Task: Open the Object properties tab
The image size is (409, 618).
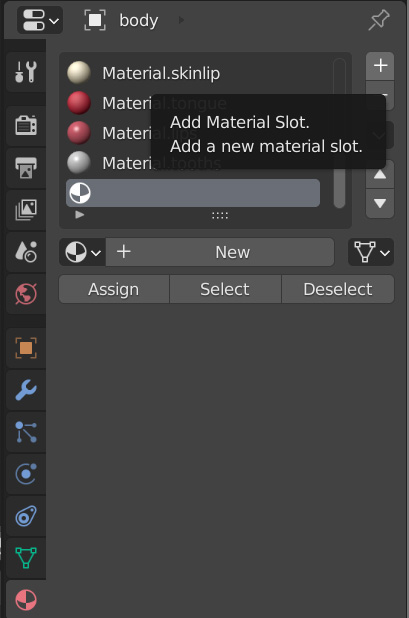Action: coord(26,348)
